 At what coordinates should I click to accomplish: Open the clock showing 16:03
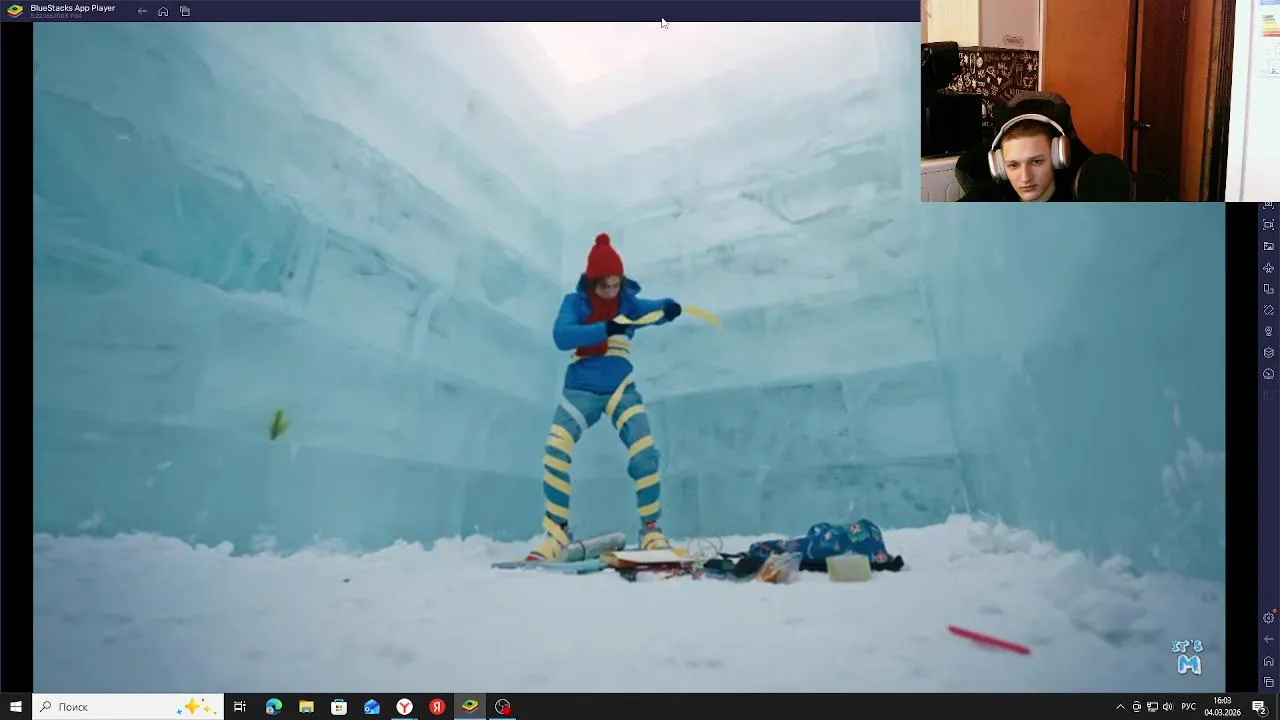tap(1222, 707)
